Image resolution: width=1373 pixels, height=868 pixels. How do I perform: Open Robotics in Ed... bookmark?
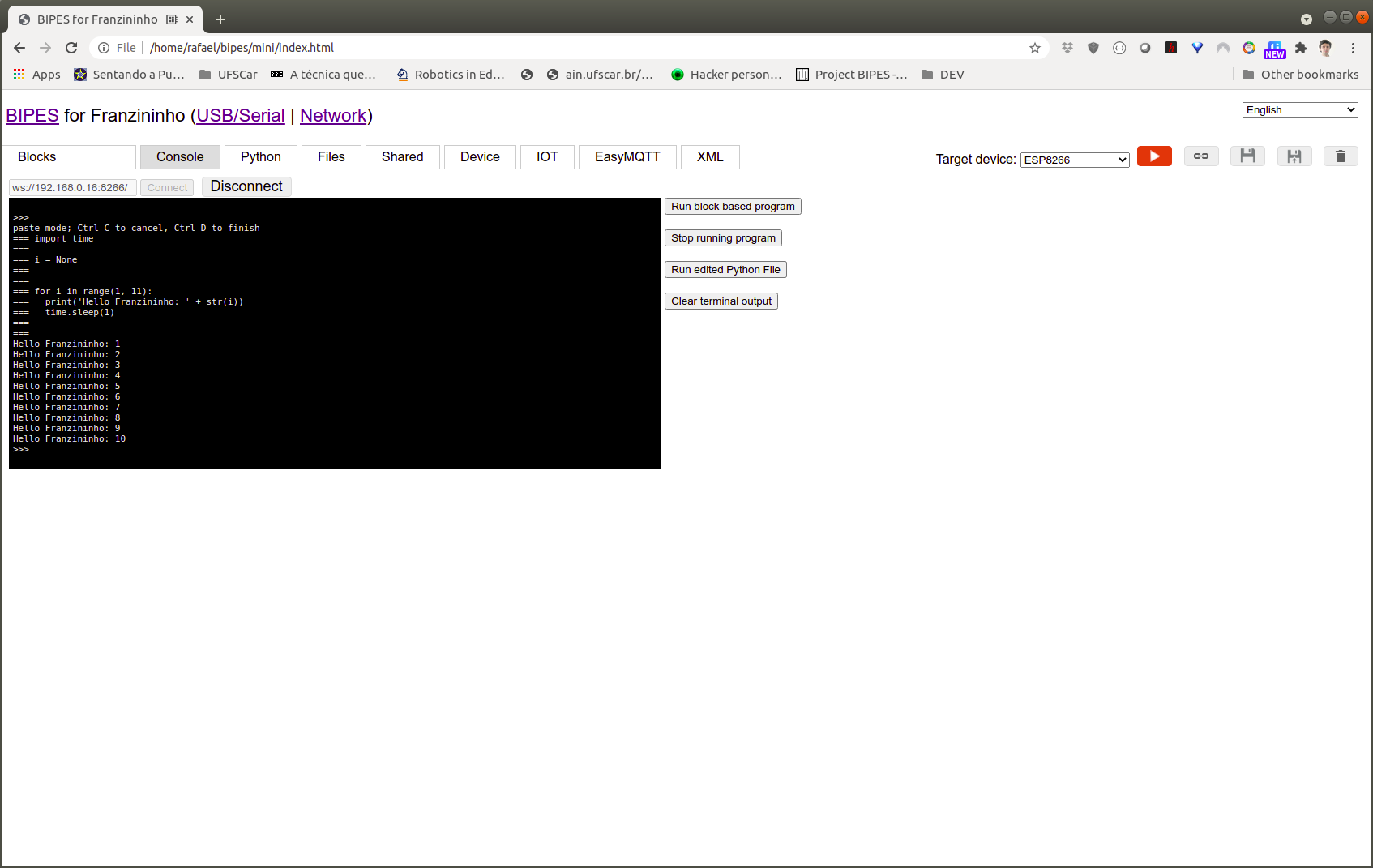tap(451, 75)
